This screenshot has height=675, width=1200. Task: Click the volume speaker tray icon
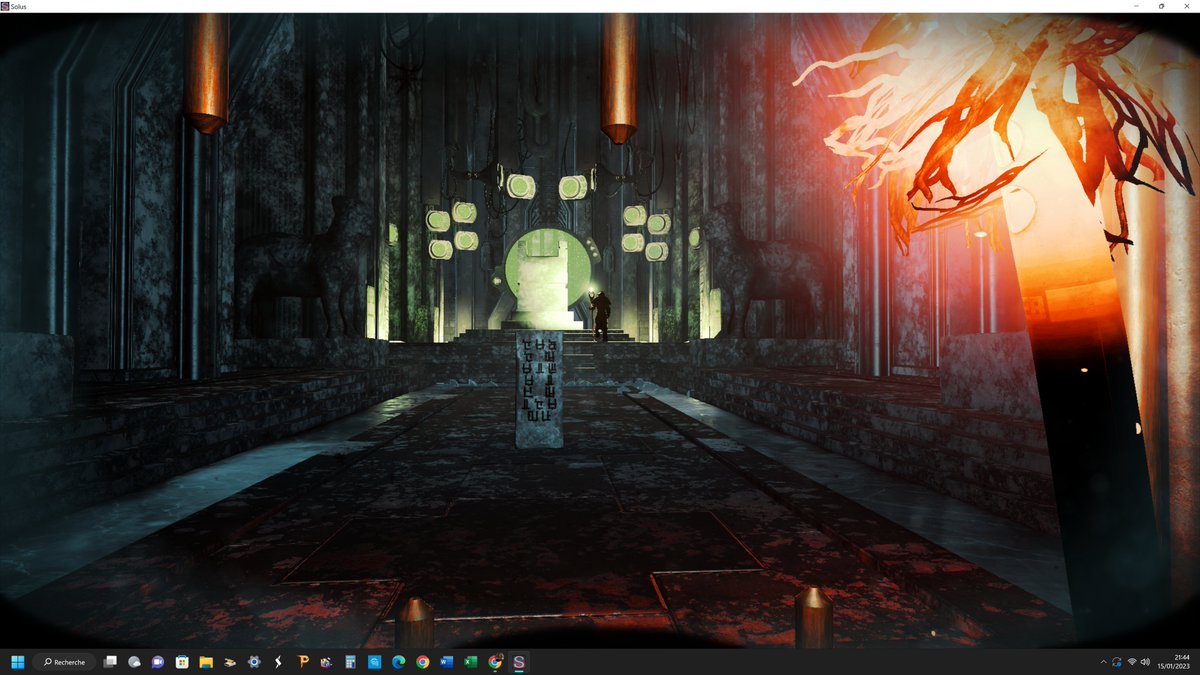(x=1145, y=662)
